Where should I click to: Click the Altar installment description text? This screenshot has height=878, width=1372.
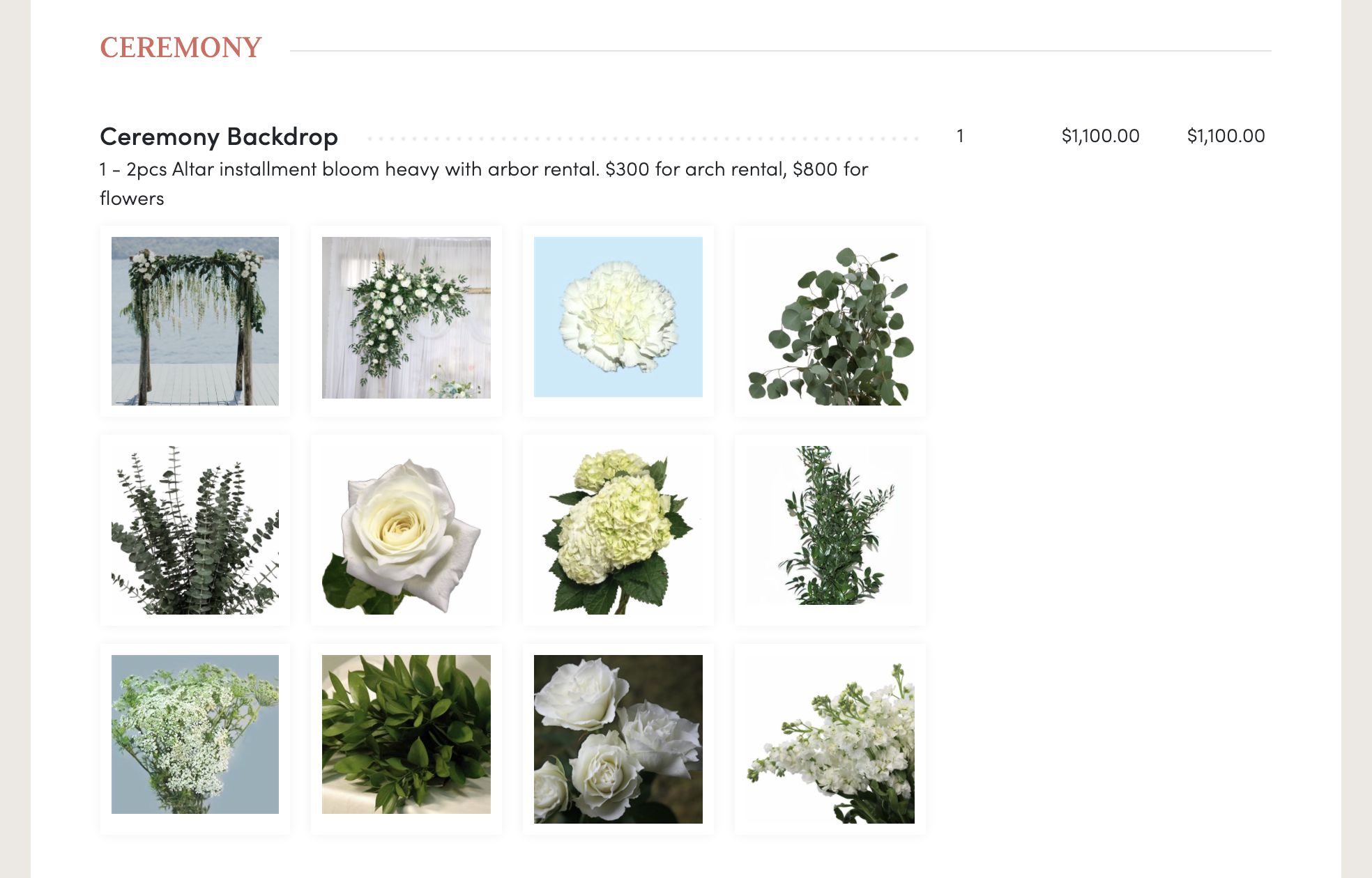click(x=484, y=184)
